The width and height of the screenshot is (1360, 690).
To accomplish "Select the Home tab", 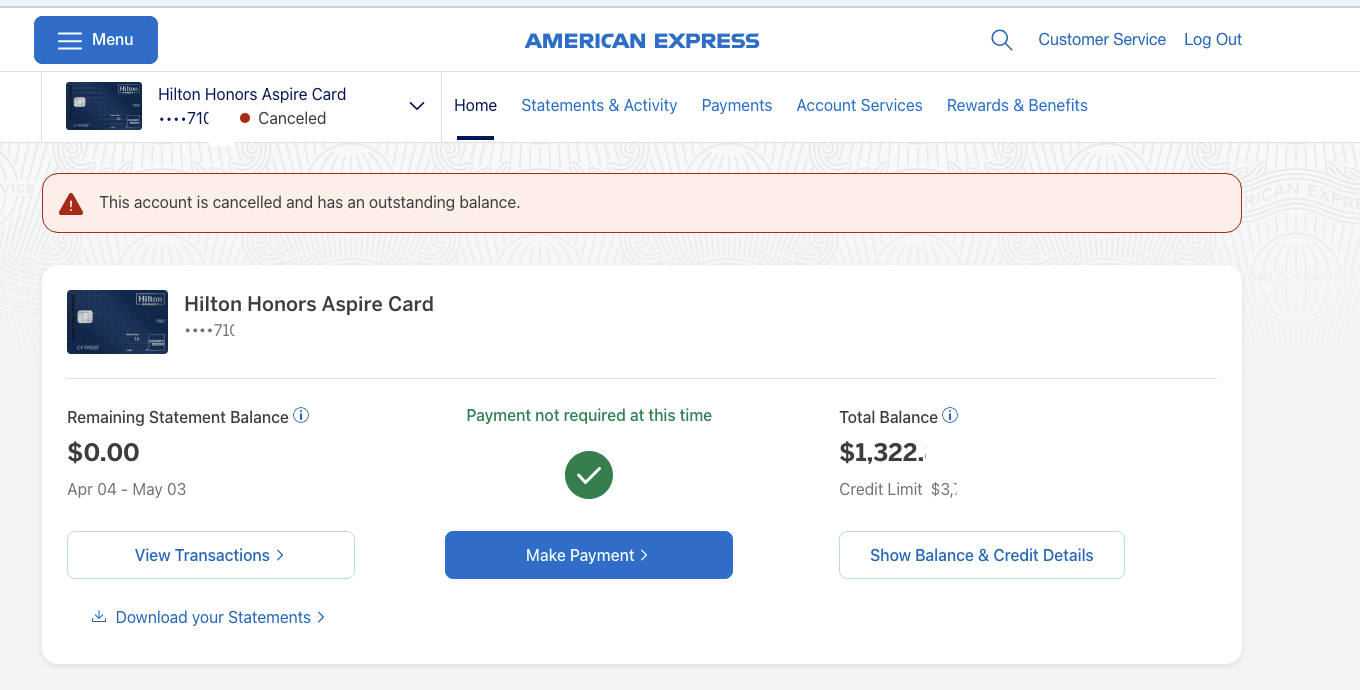I will 475,105.
